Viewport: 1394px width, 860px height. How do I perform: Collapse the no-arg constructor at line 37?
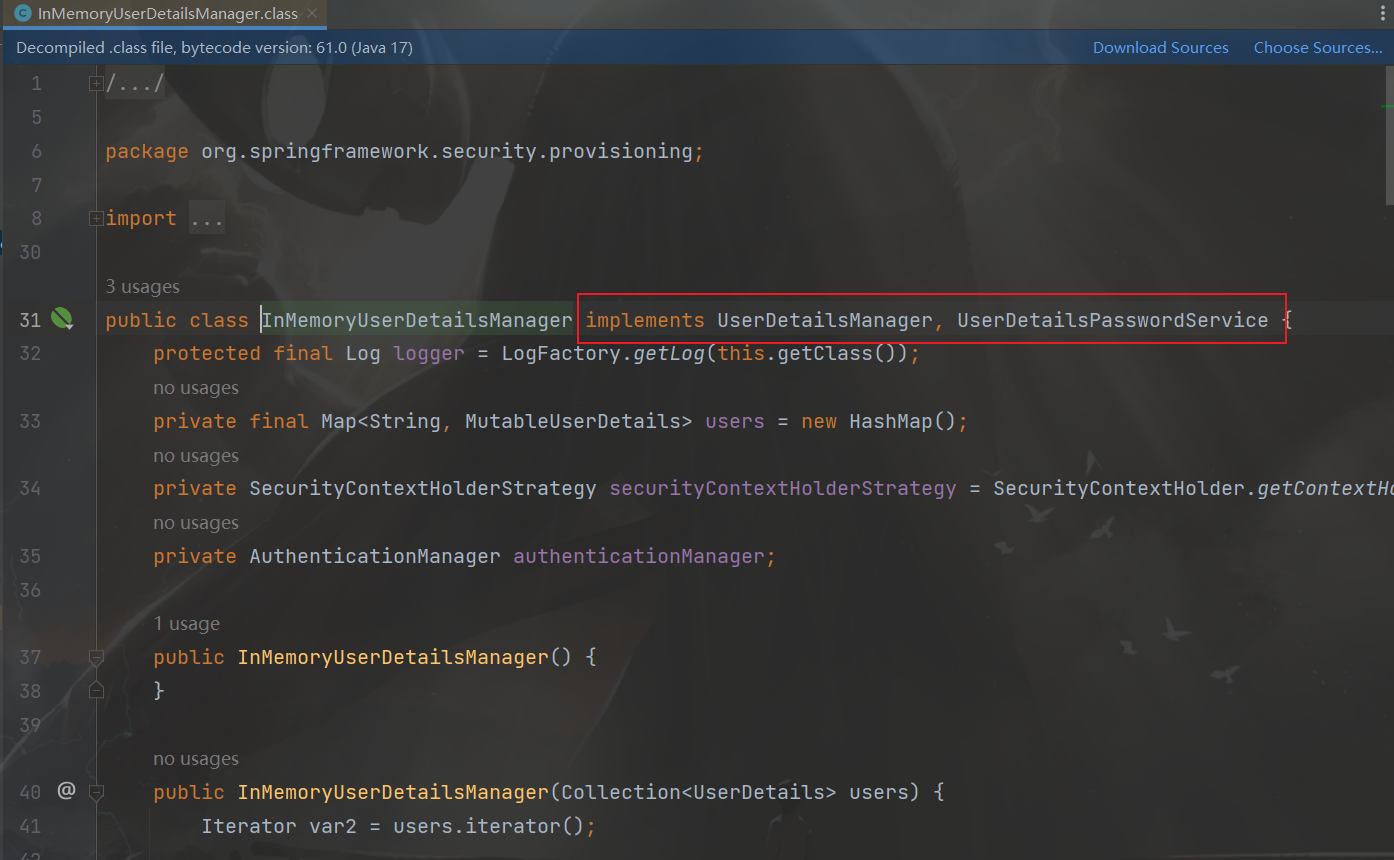[x=96, y=657]
